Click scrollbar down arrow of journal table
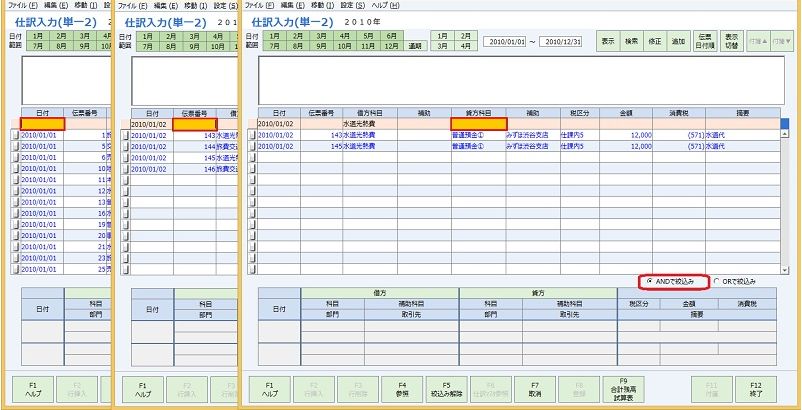The image size is (802, 410). [x=784, y=270]
